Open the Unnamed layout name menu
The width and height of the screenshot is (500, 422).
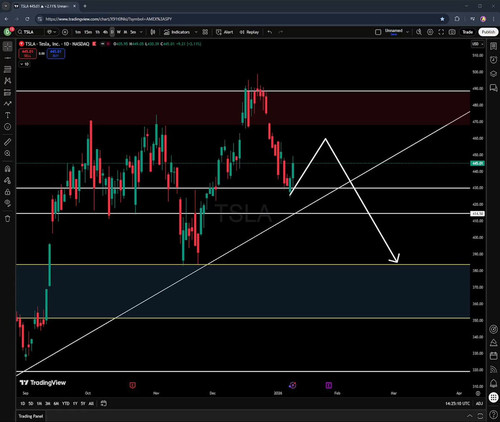(x=394, y=32)
